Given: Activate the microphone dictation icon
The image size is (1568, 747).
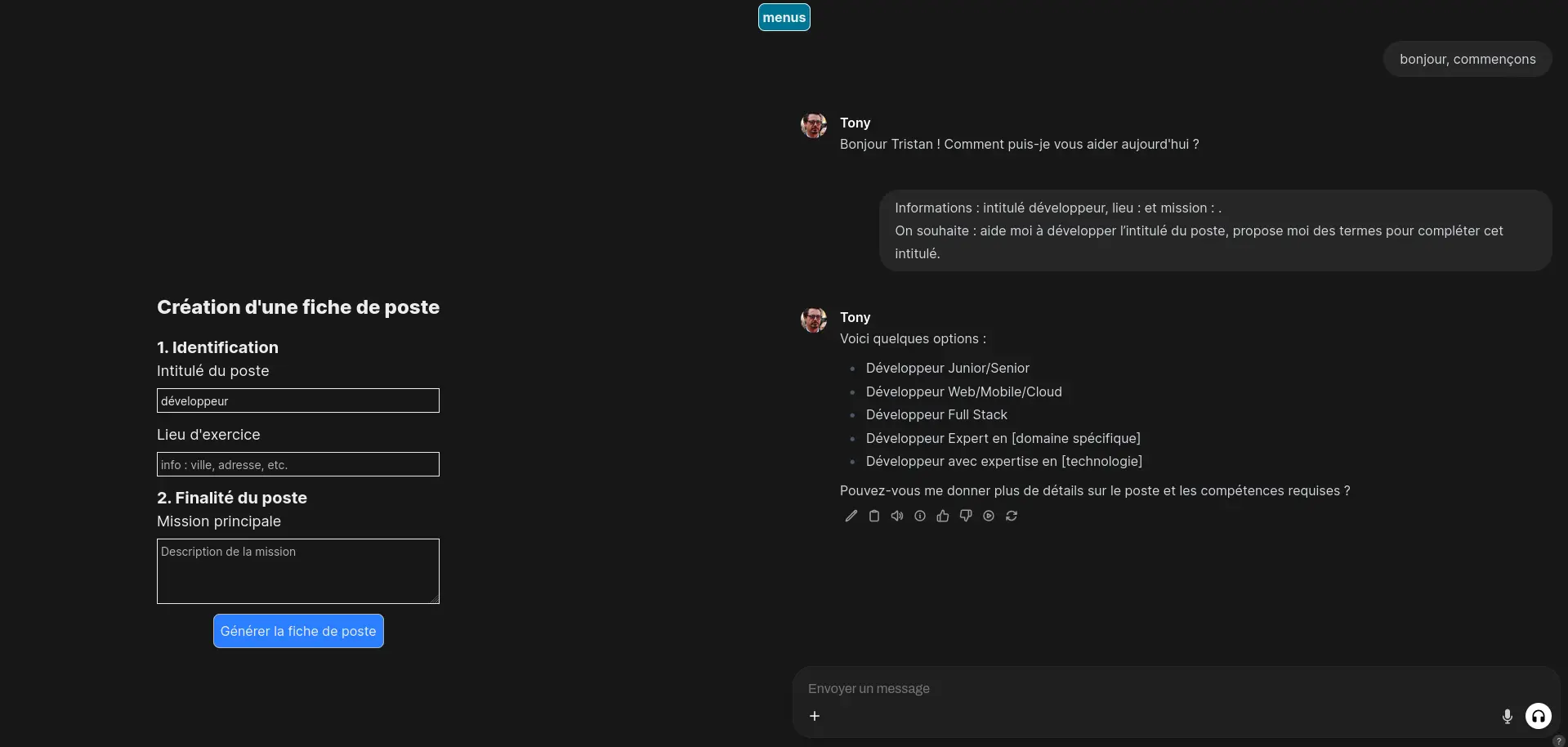Looking at the screenshot, I should (x=1507, y=716).
